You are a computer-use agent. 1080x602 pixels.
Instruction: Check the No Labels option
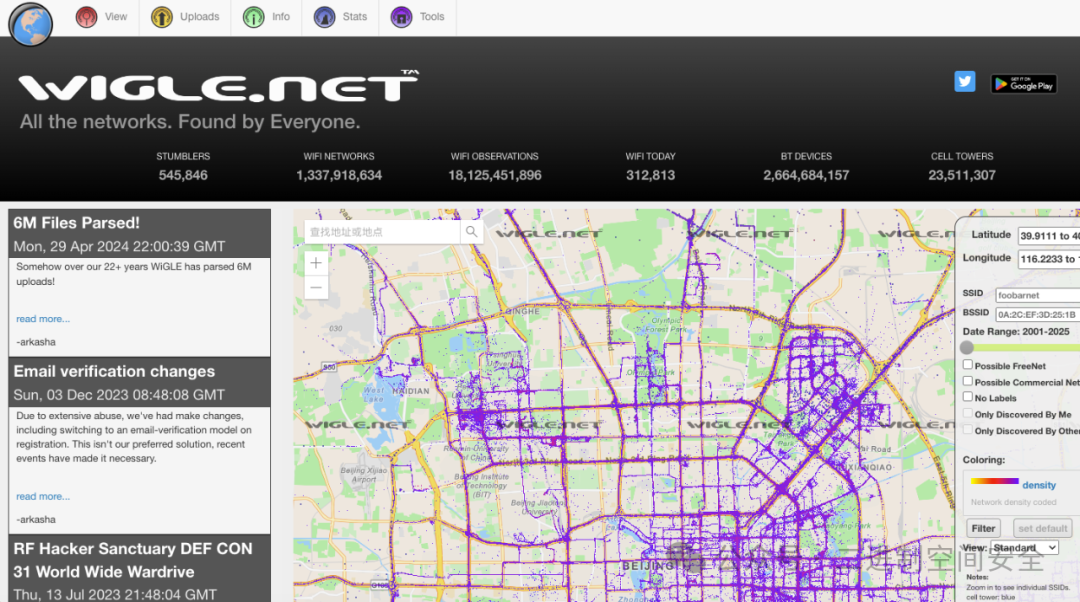pyautogui.click(x=968, y=397)
